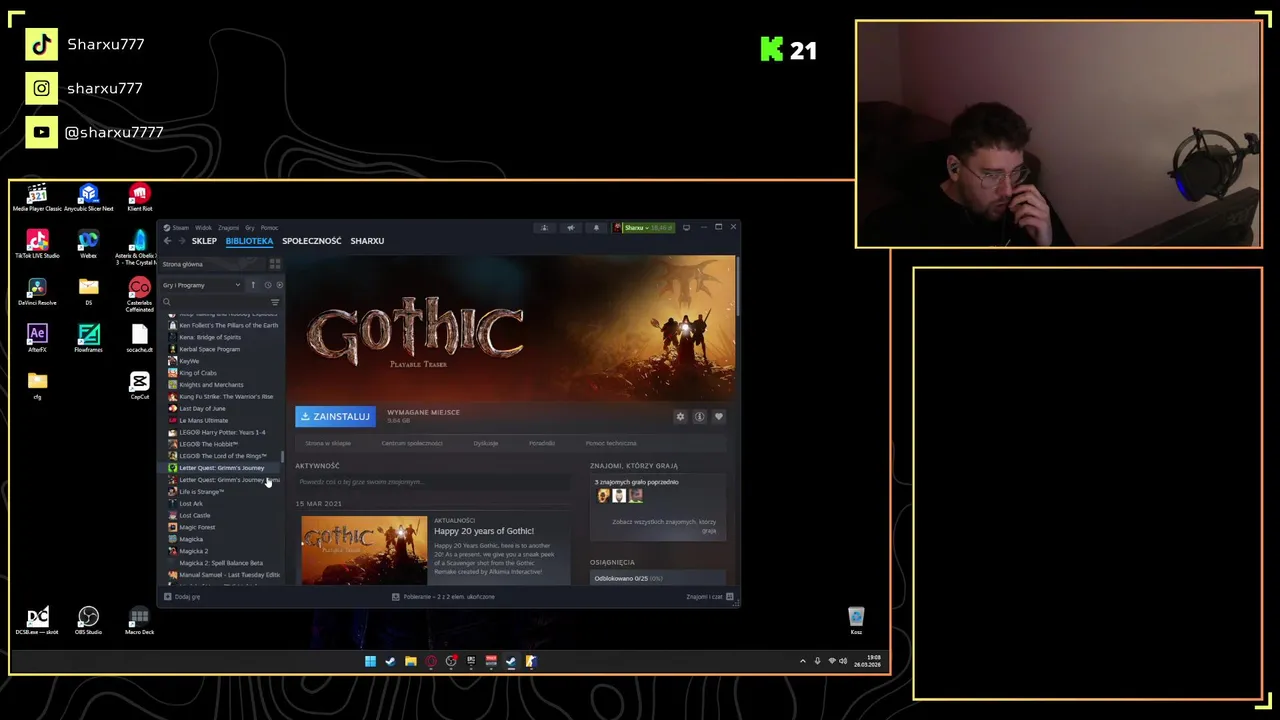Open OBS Studio desktop icon
This screenshot has height=720, width=1280.
click(88, 621)
